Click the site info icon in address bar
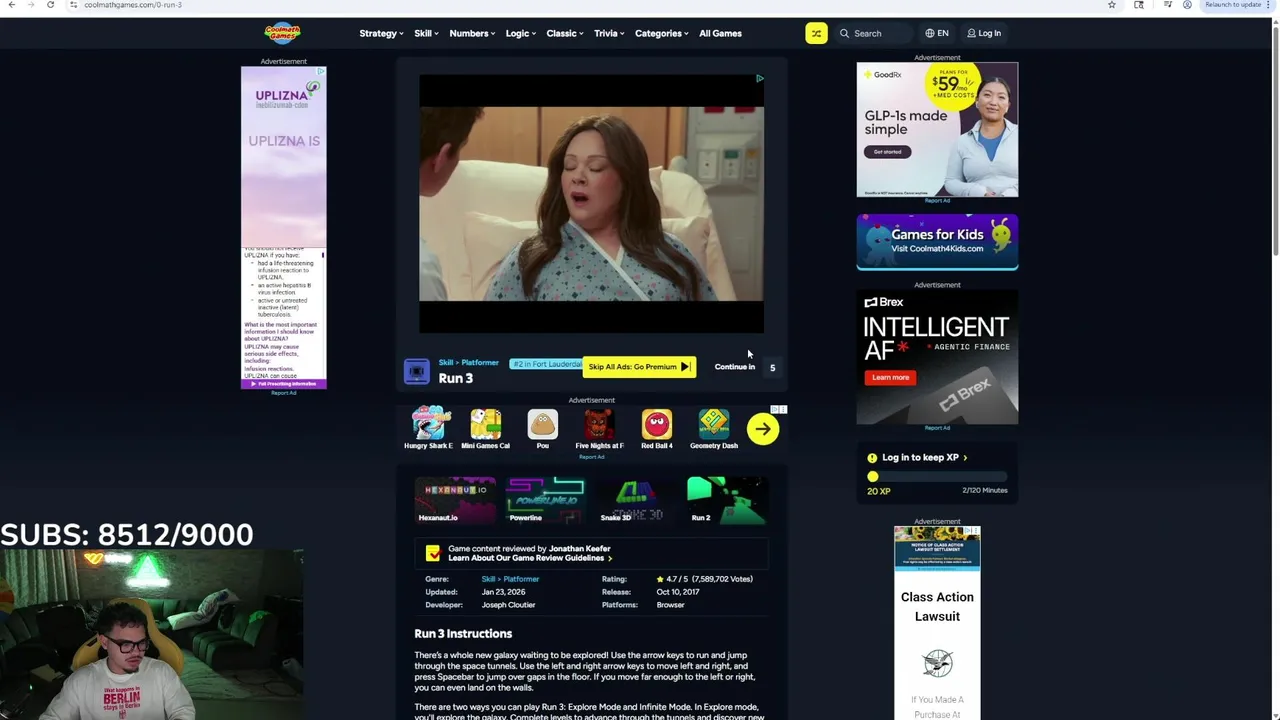Viewport: 1280px width, 720px height. point(73,5)
